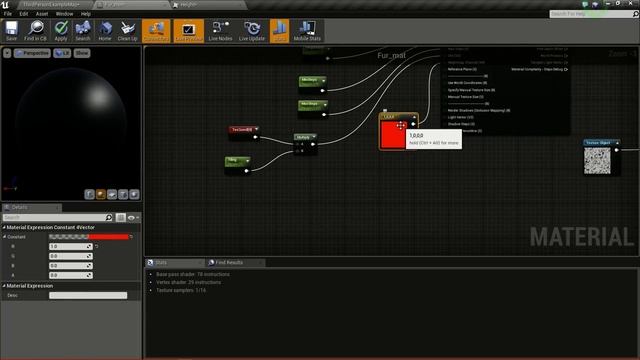
Task: Open the Help menu
Action: pyautogui.click(x=86, y=14)
